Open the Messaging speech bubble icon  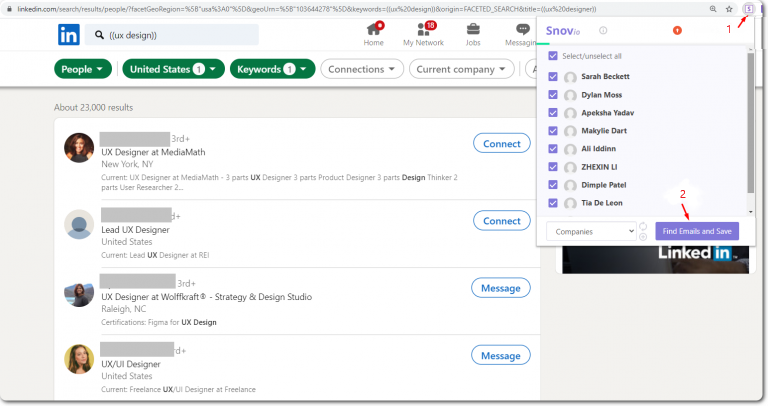(523, 29)
